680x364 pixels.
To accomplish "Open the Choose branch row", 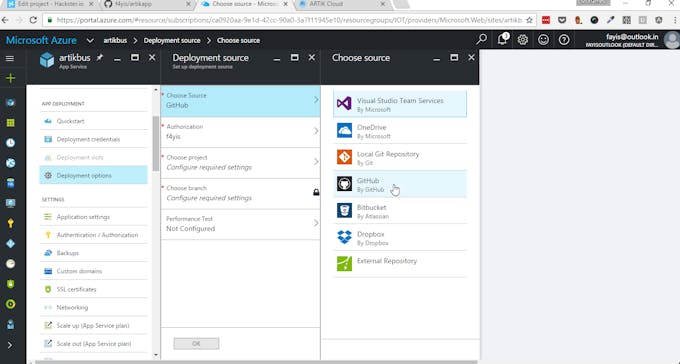I will 240,193.
